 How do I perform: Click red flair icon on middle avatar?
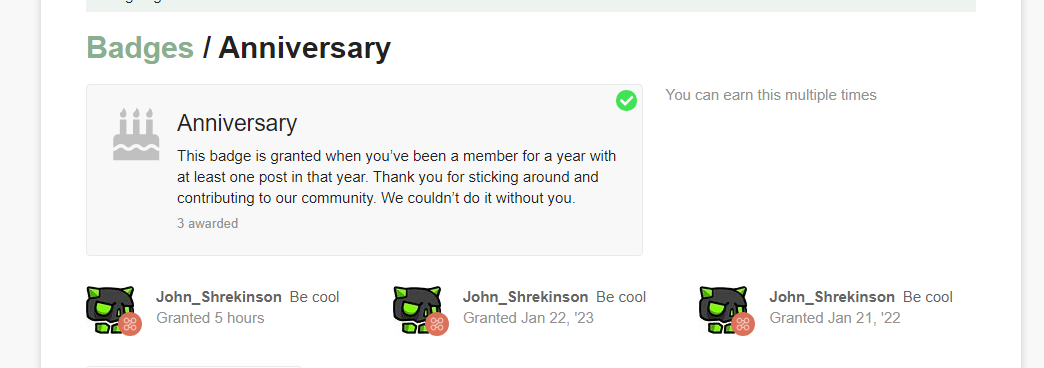(x=437, y=324)
